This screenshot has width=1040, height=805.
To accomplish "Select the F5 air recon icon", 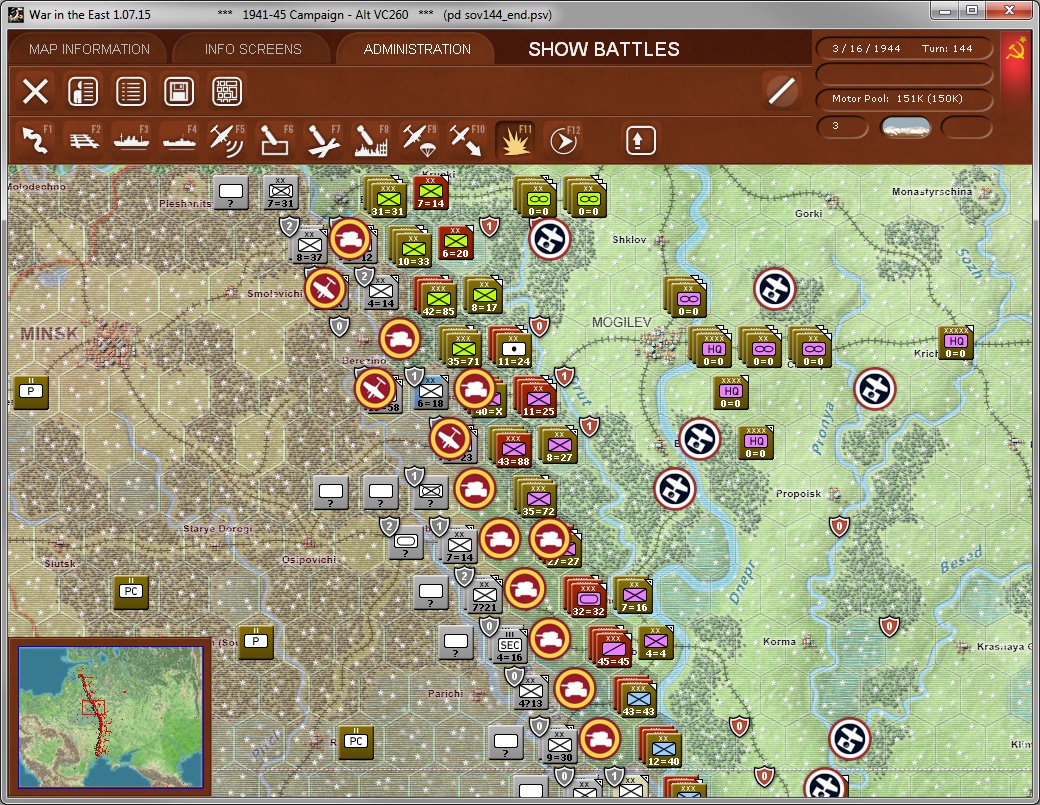I will tap(227, 140).
